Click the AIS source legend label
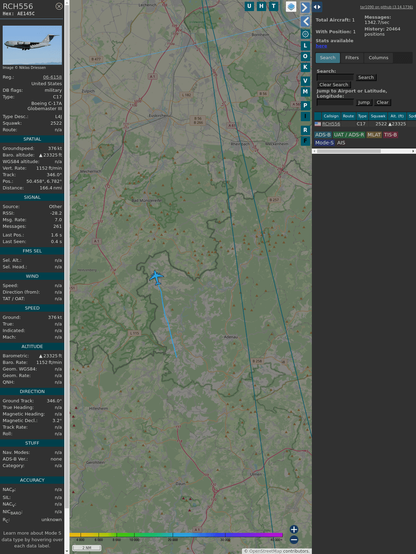 [341, 143]
